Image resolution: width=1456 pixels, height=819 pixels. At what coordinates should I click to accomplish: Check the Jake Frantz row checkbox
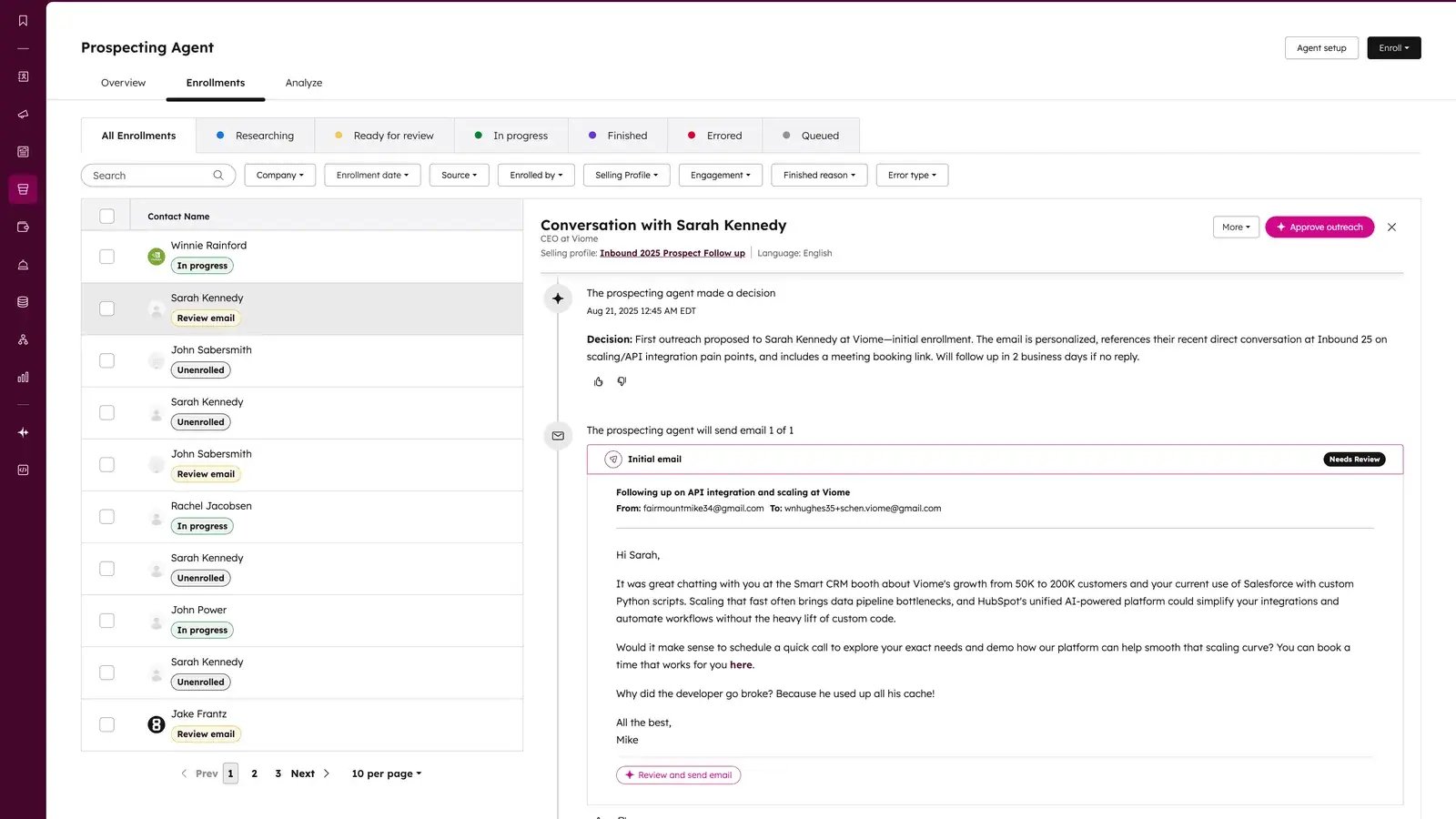pos(107,725)
